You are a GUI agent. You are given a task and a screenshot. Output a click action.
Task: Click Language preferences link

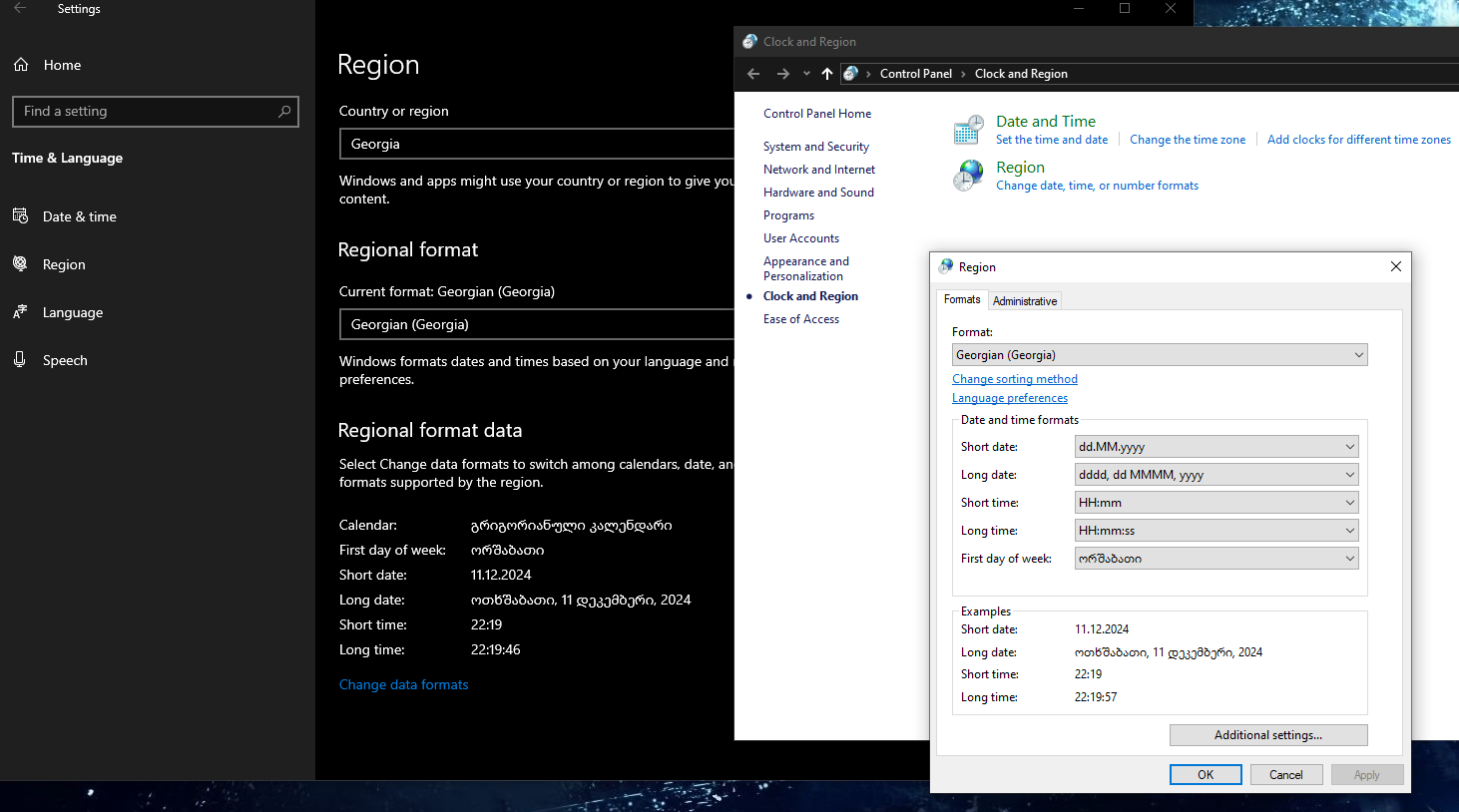(x=1010, y=398)
